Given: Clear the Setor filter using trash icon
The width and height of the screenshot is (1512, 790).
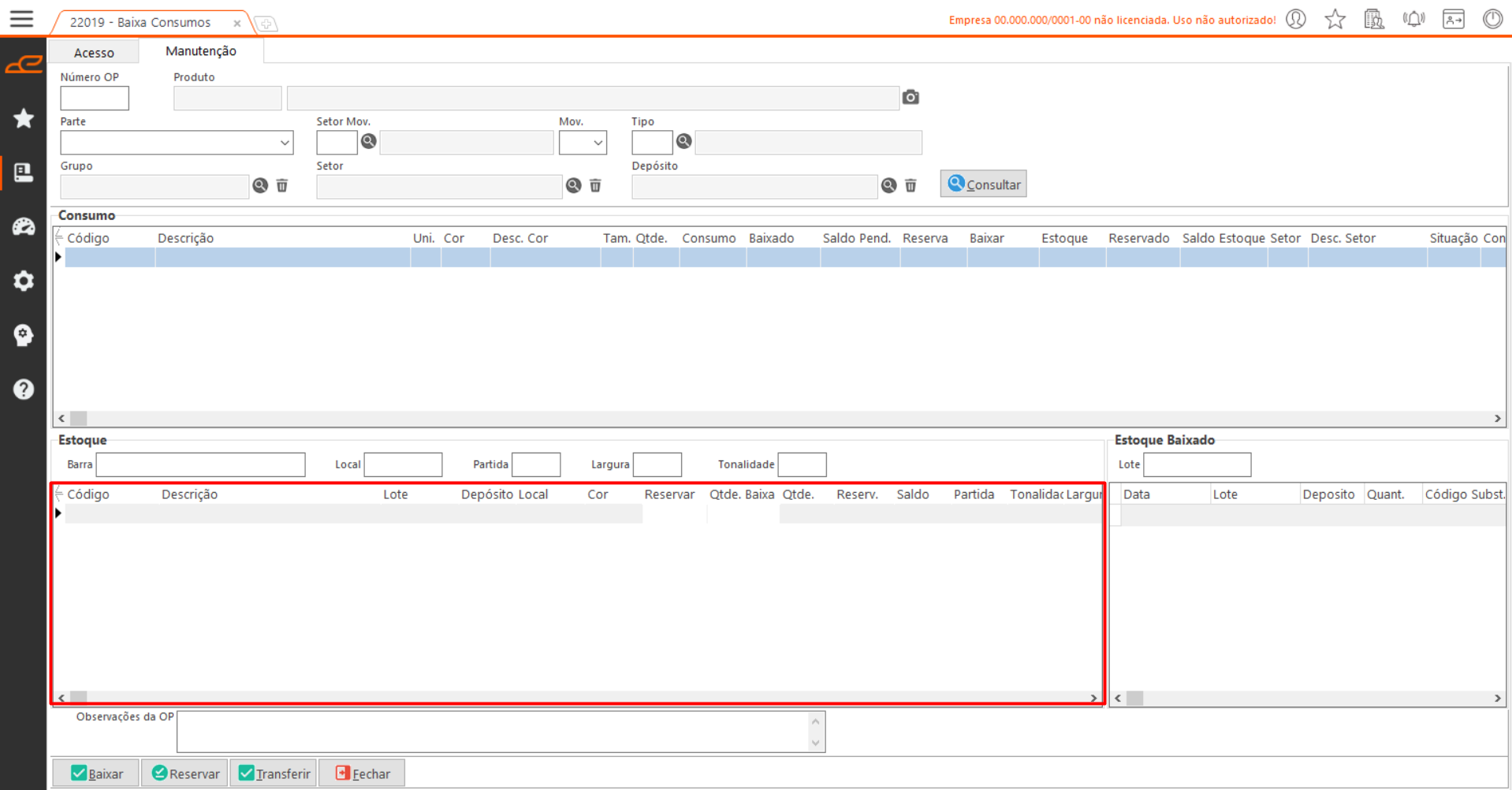Looking at the screenshot, I should click(595, 185).
